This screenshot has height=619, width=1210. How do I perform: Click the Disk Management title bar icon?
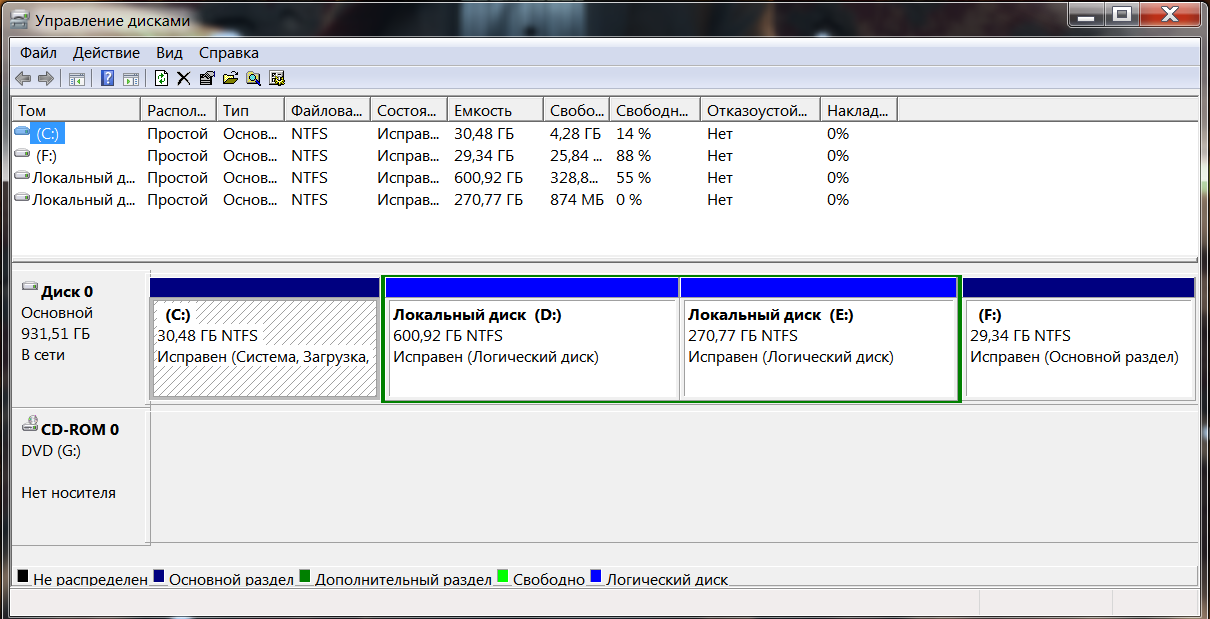coord(19,18)
